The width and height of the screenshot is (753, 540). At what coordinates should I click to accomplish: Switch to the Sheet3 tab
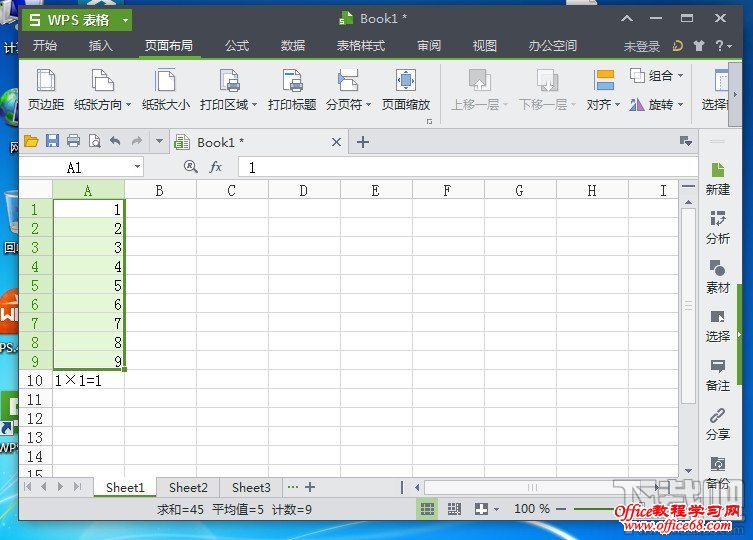[x=251, y=488]
